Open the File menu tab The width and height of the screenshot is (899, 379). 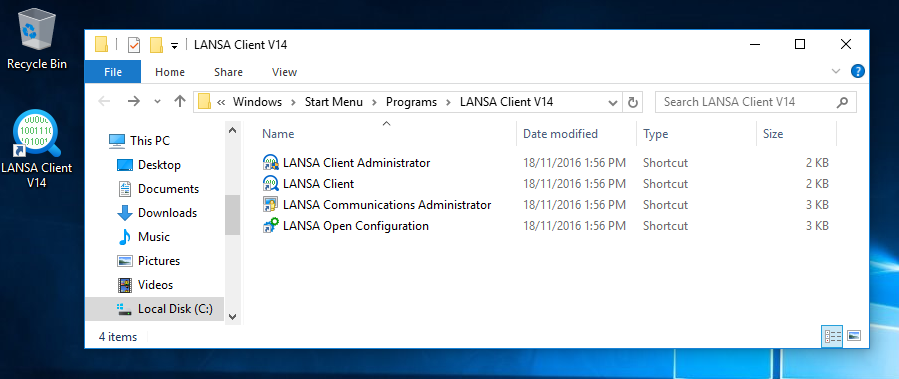113,72
